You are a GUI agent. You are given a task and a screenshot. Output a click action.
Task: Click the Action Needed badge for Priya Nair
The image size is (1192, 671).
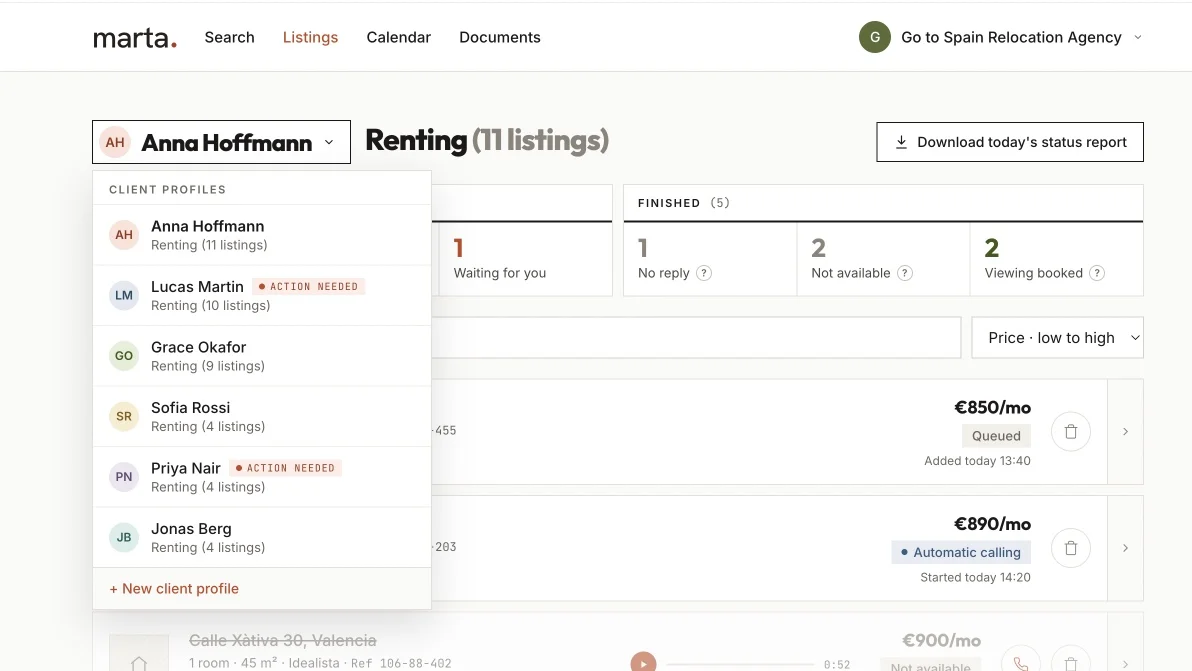point(285,468)
